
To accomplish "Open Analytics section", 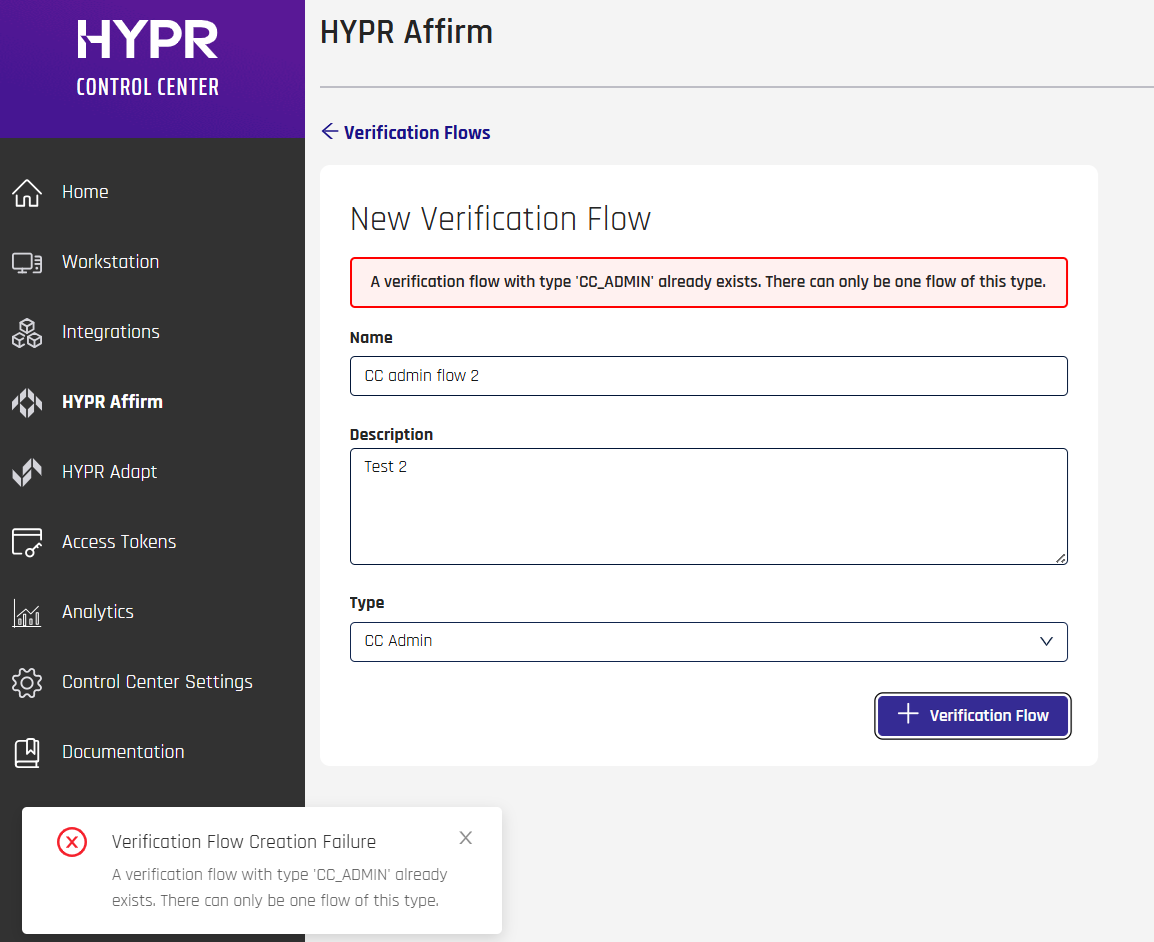I will 98,612.
